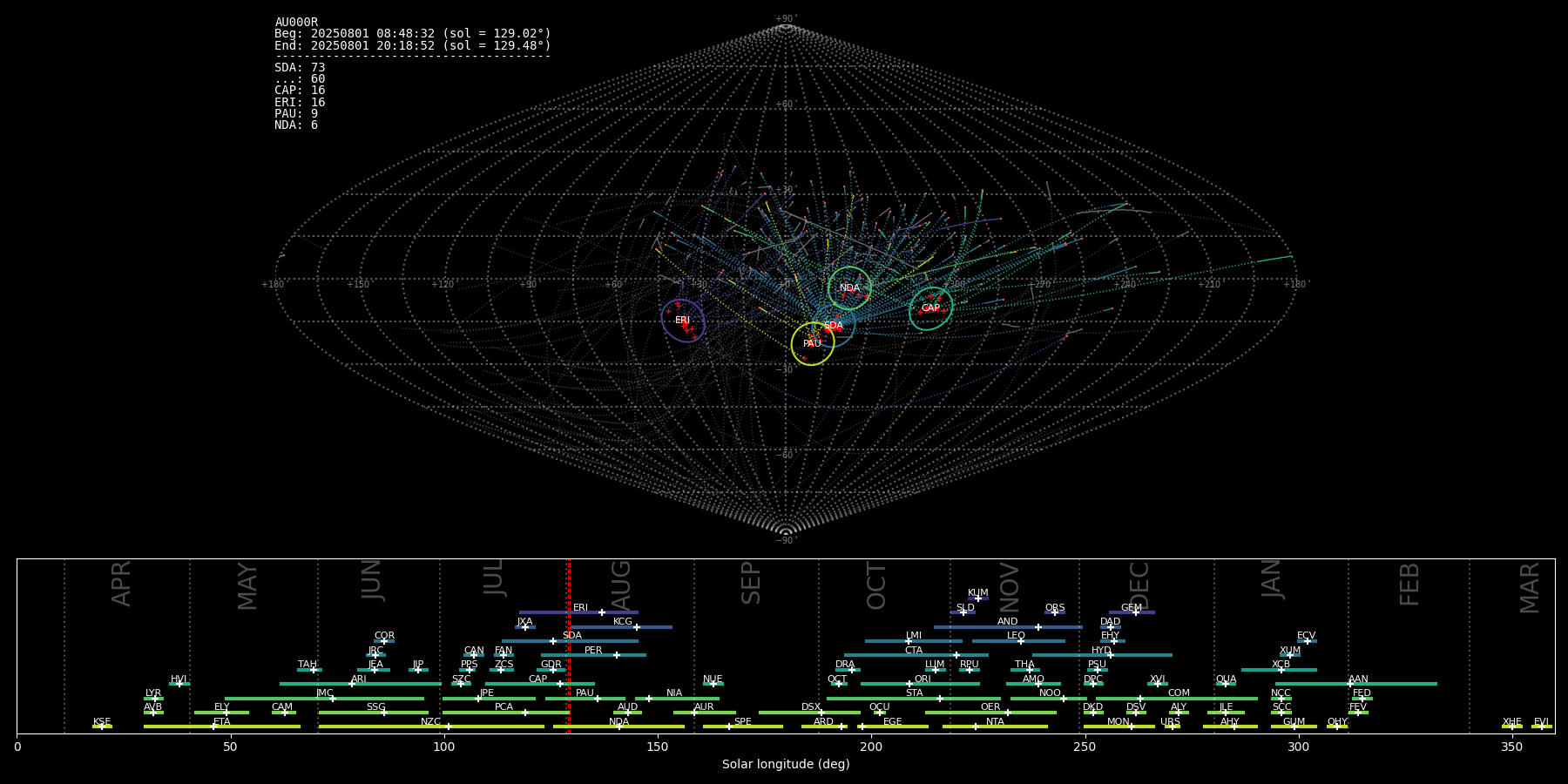Click the 300 tick on solar longitude axis
This screenshot has height=784, width=1568.
[1298, 747]
